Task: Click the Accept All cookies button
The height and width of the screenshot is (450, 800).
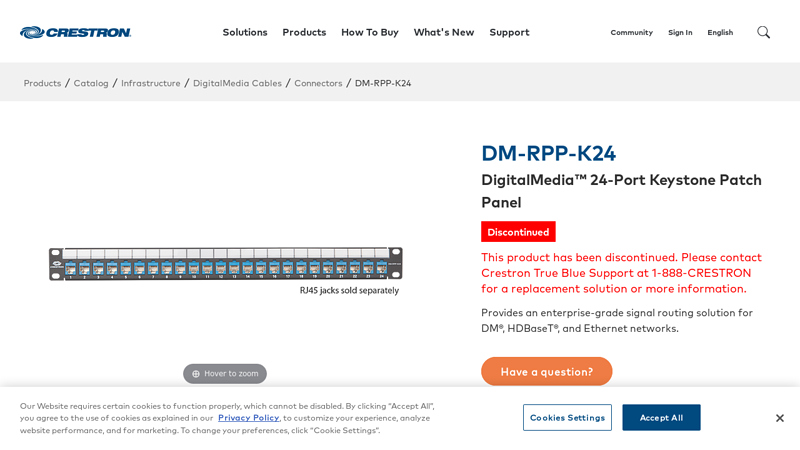Action: (661, 418)
